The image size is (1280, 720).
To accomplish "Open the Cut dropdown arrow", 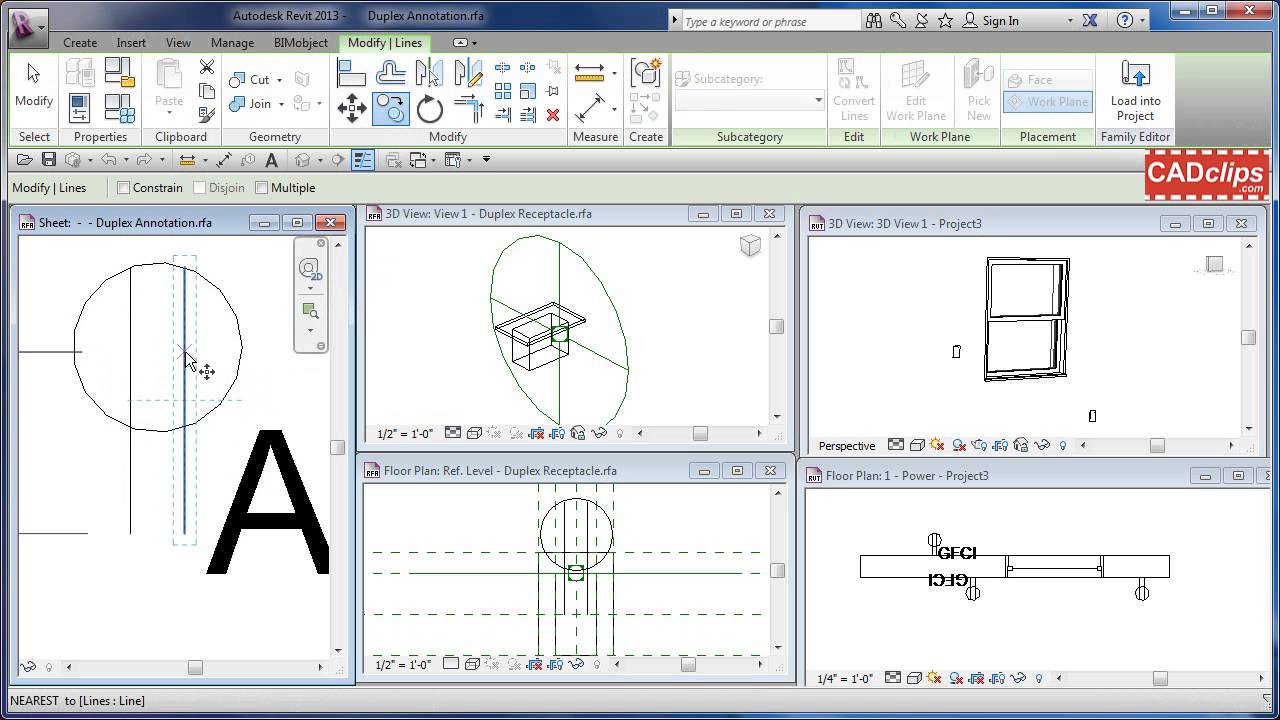I will click(279, 80).
